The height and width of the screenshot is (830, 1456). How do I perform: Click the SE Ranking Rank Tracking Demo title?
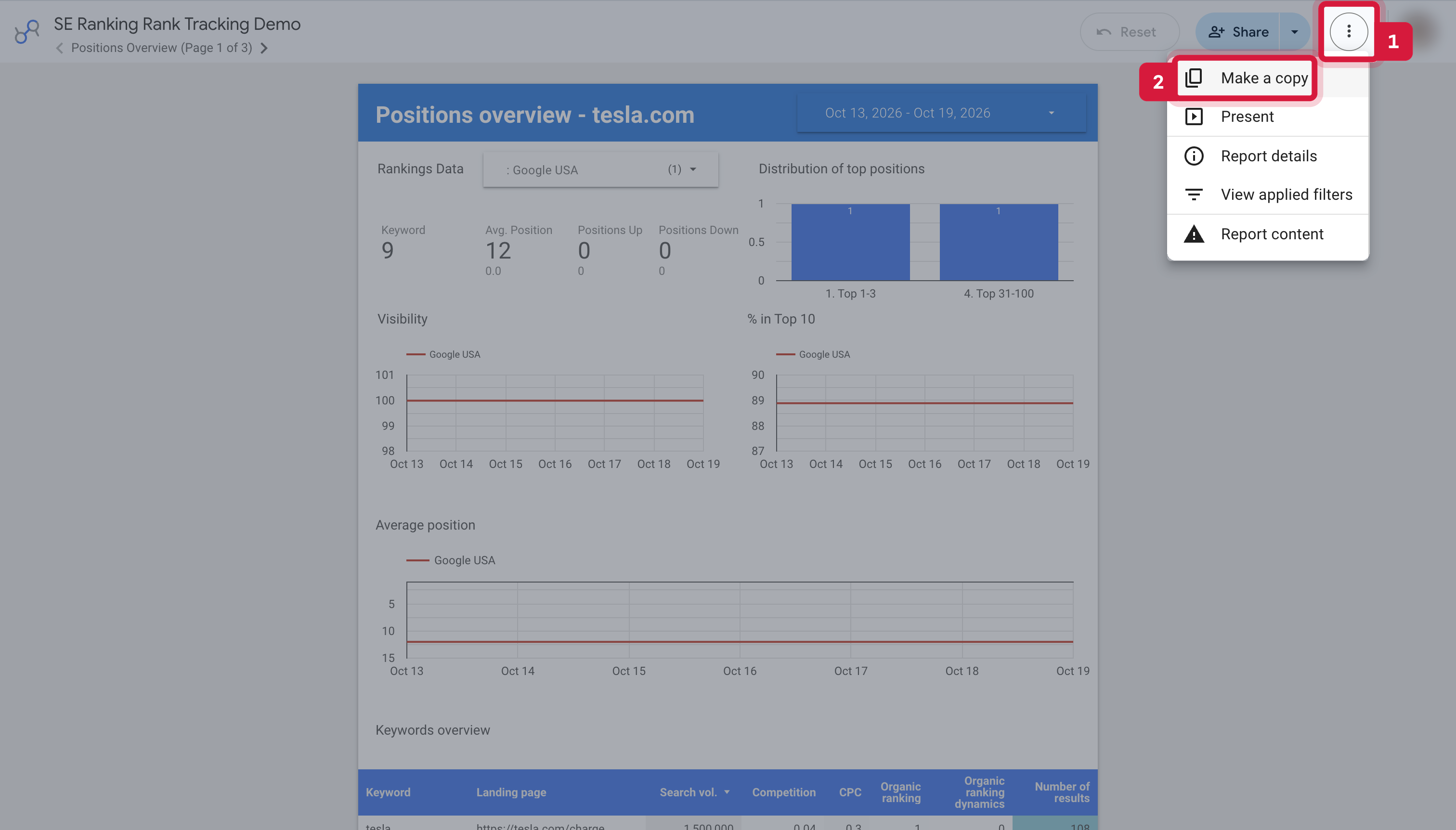click(177, 24)
